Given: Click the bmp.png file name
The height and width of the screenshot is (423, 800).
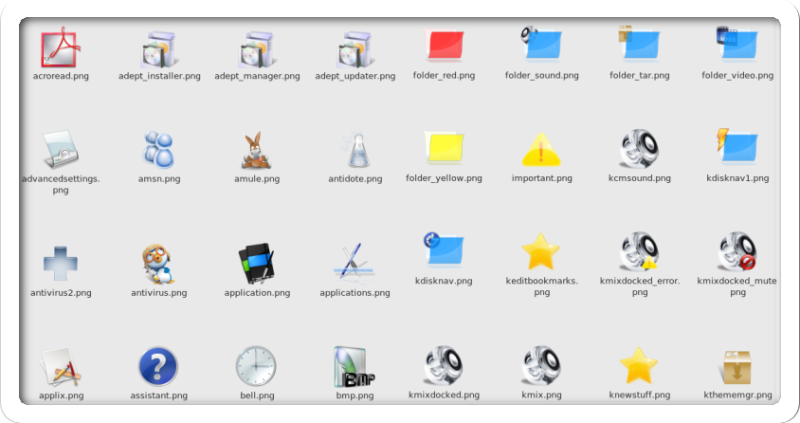Looking at the screenshot, I should [x=355, y=395].
